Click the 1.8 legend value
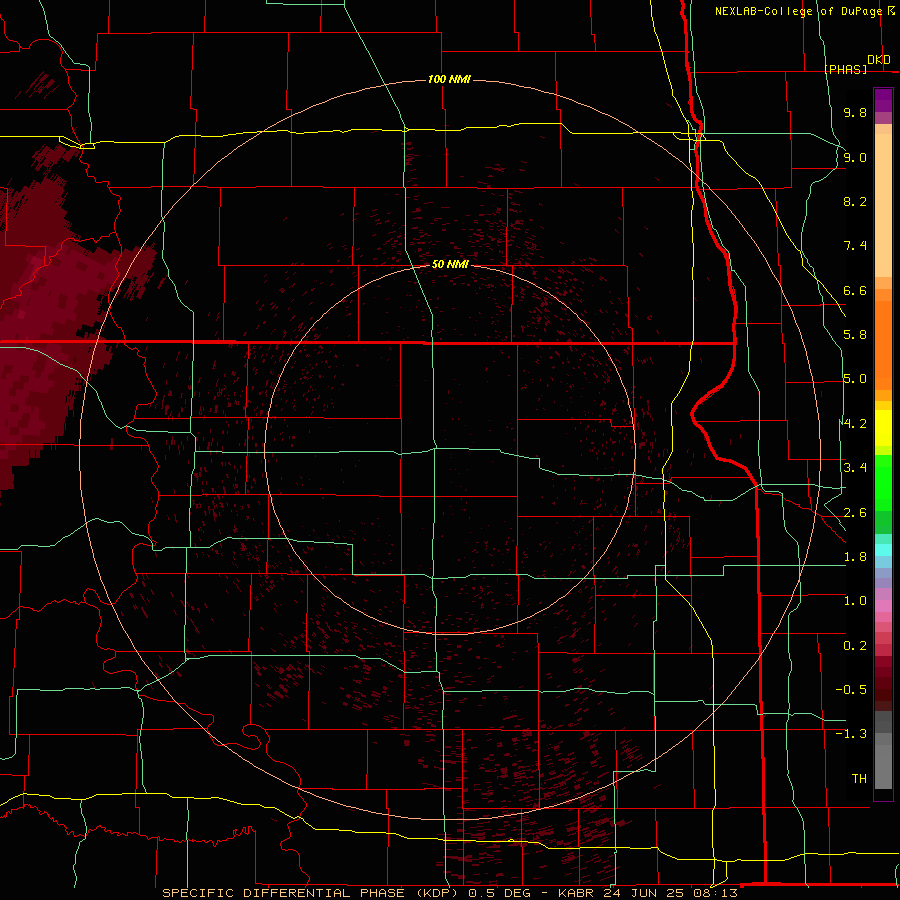 click(x=855, y=557)
